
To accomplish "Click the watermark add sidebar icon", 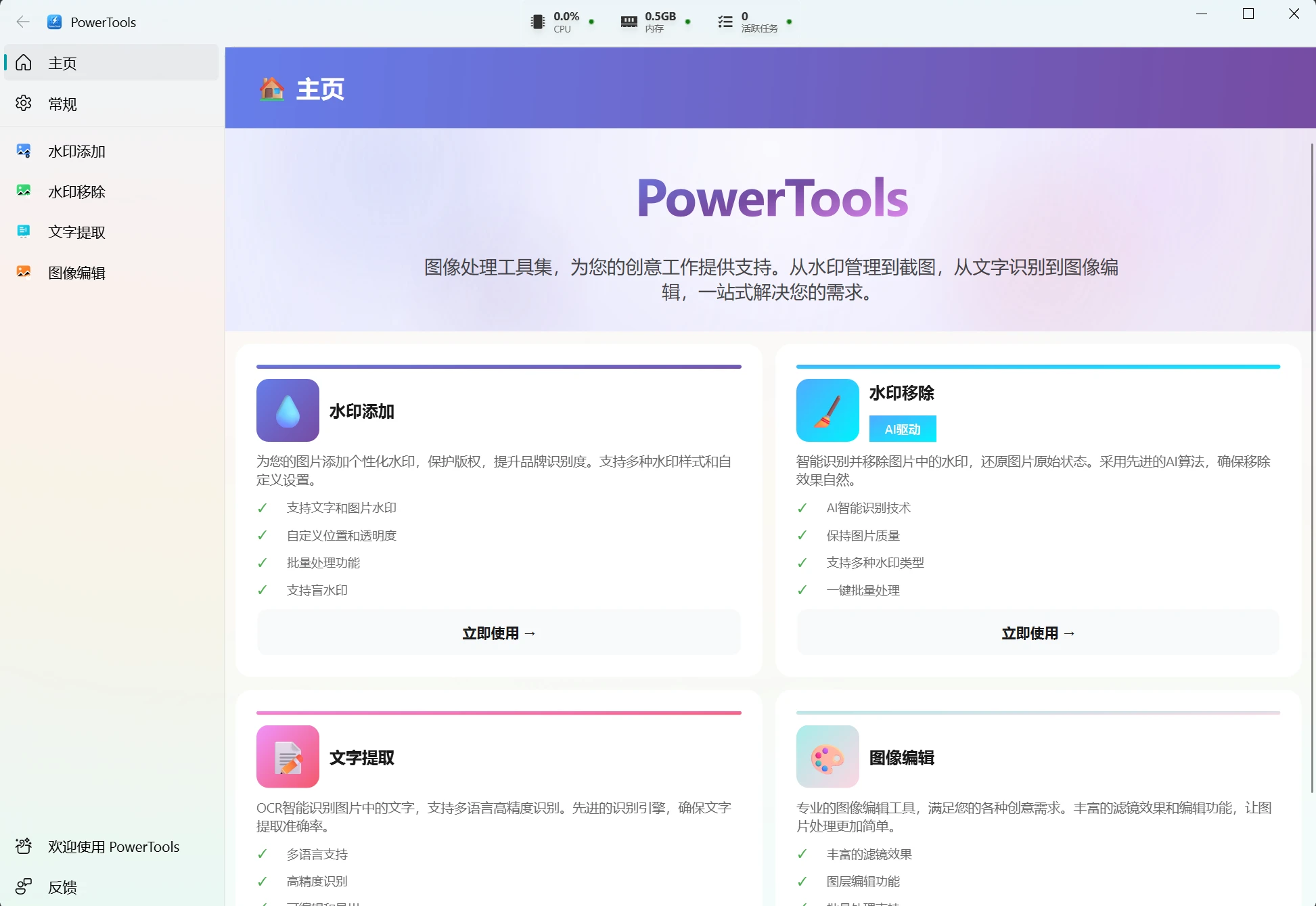I will pos(24,150).
